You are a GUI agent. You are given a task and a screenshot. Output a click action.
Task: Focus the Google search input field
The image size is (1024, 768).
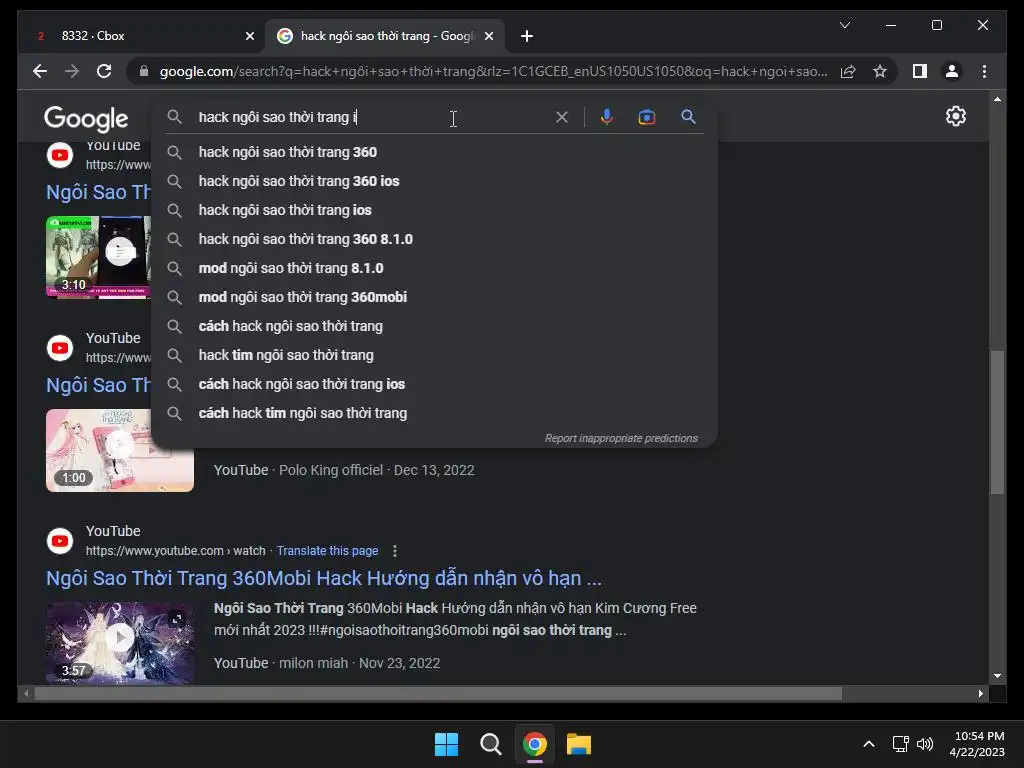(372, 117)
